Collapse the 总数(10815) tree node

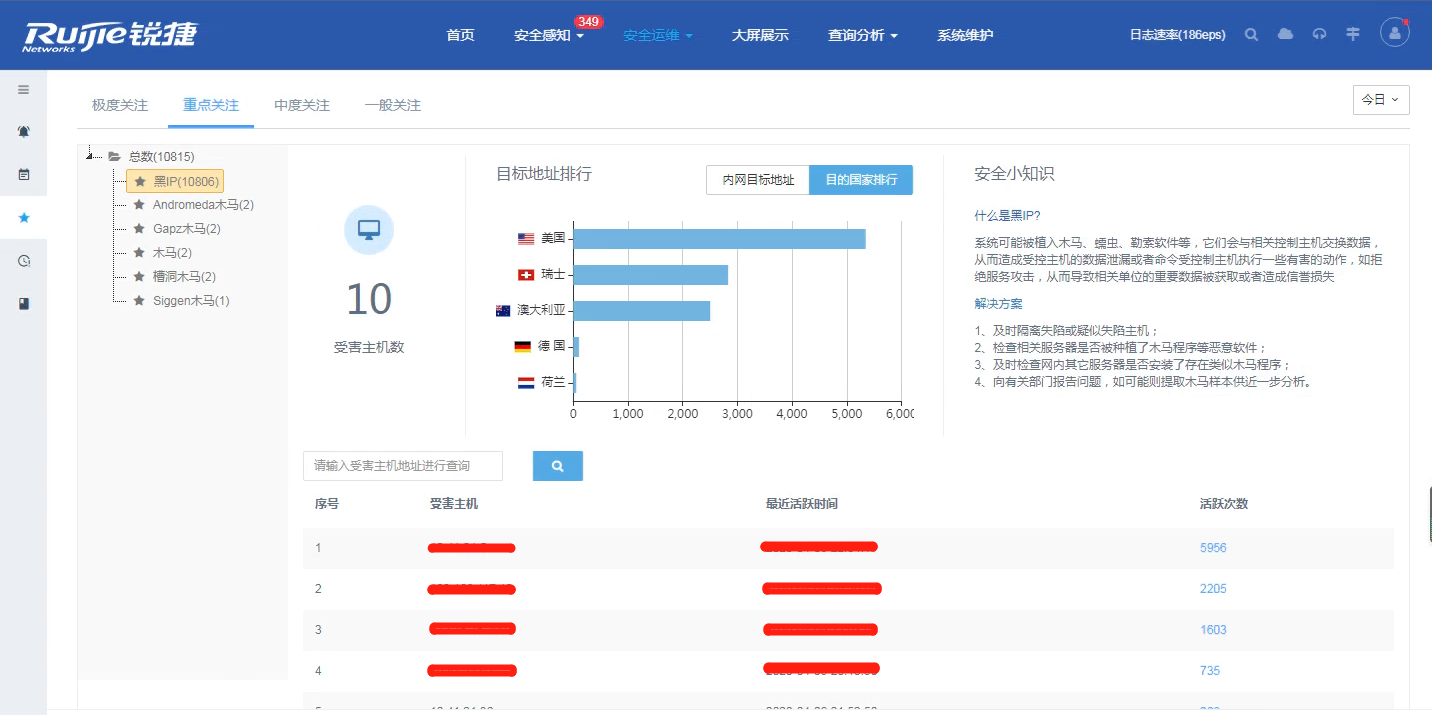pos(92,156)
